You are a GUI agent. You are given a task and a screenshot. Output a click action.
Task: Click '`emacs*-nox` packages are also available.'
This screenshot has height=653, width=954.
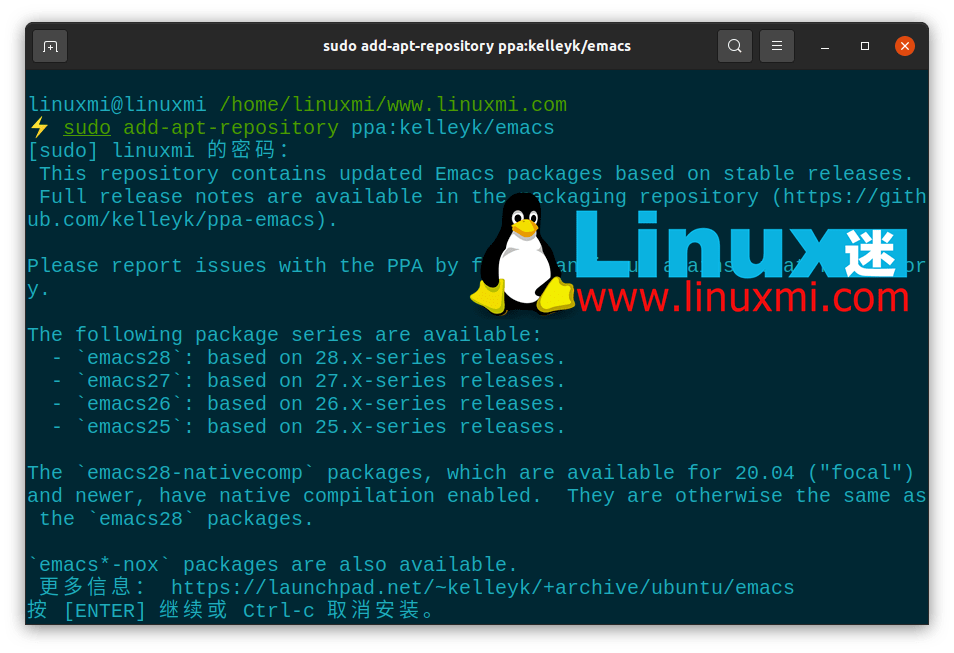pos(273,565)
